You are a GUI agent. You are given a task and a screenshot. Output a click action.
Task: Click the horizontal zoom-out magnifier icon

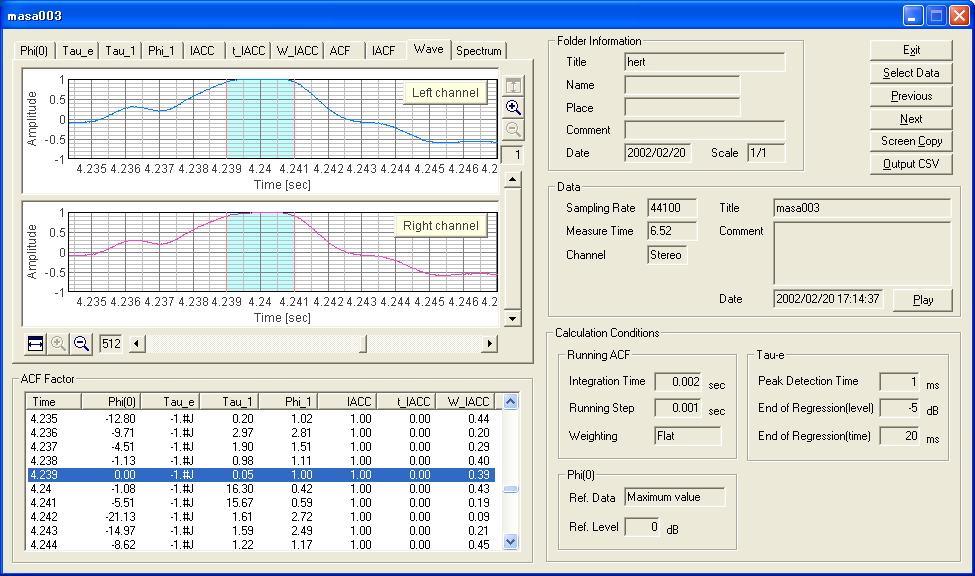(x=82, y=344)
